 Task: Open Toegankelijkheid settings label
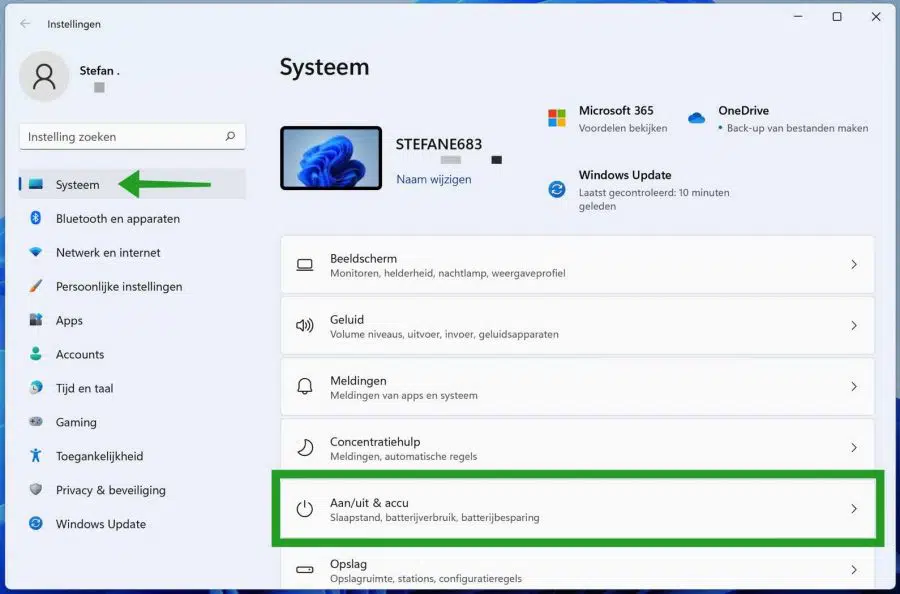pyautogui.click(x=99, y=456)
